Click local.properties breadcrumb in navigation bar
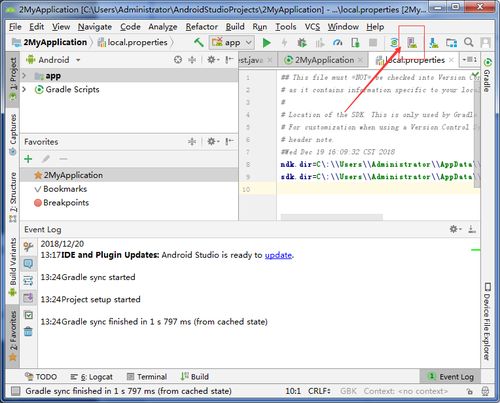 [x=133, y=42]
